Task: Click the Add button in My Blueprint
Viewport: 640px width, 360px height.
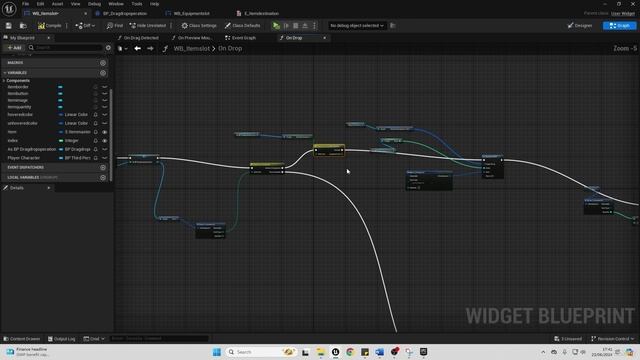Action: [x=14, y=48]
